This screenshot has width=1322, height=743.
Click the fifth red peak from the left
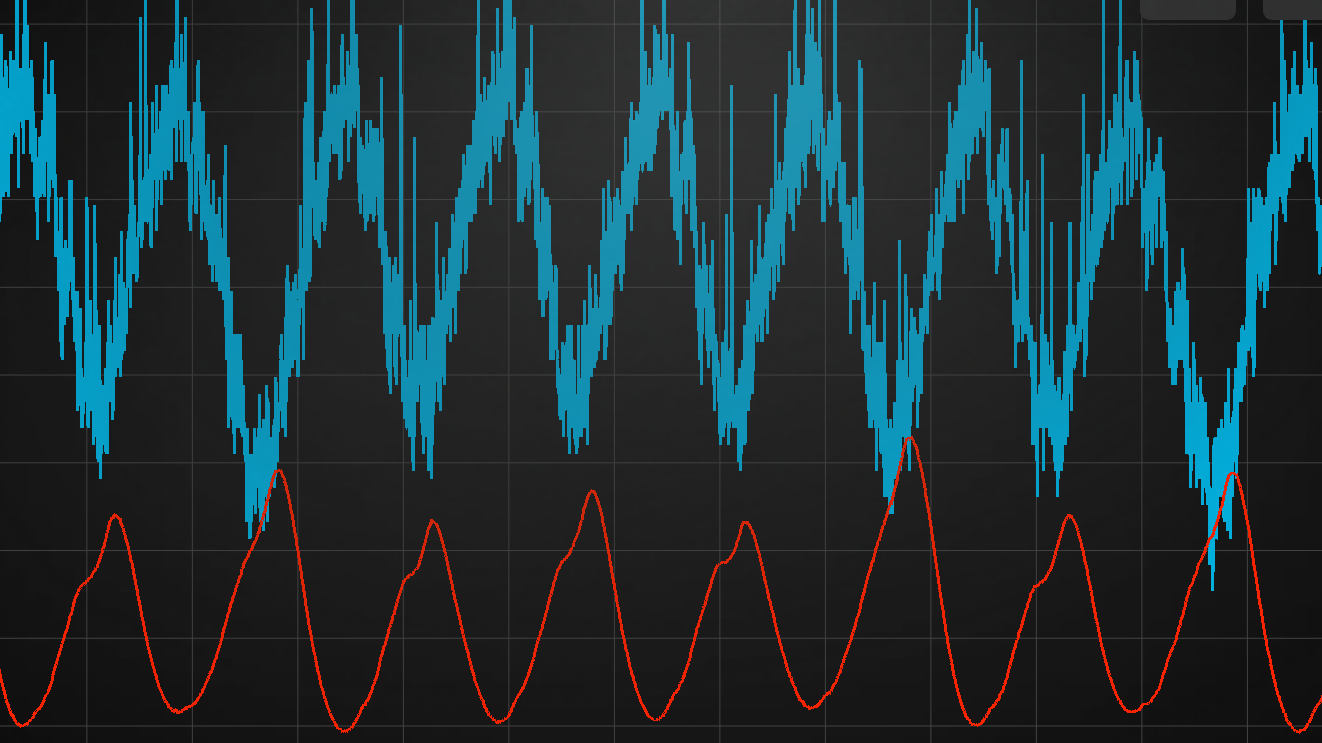click(746, 522)
